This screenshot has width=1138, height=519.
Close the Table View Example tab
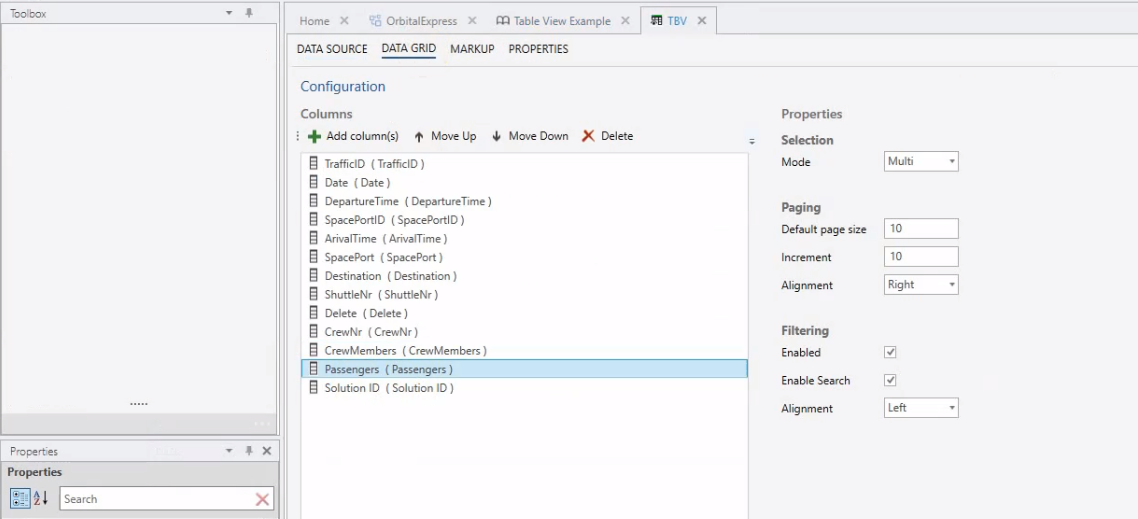coord(625,21)
